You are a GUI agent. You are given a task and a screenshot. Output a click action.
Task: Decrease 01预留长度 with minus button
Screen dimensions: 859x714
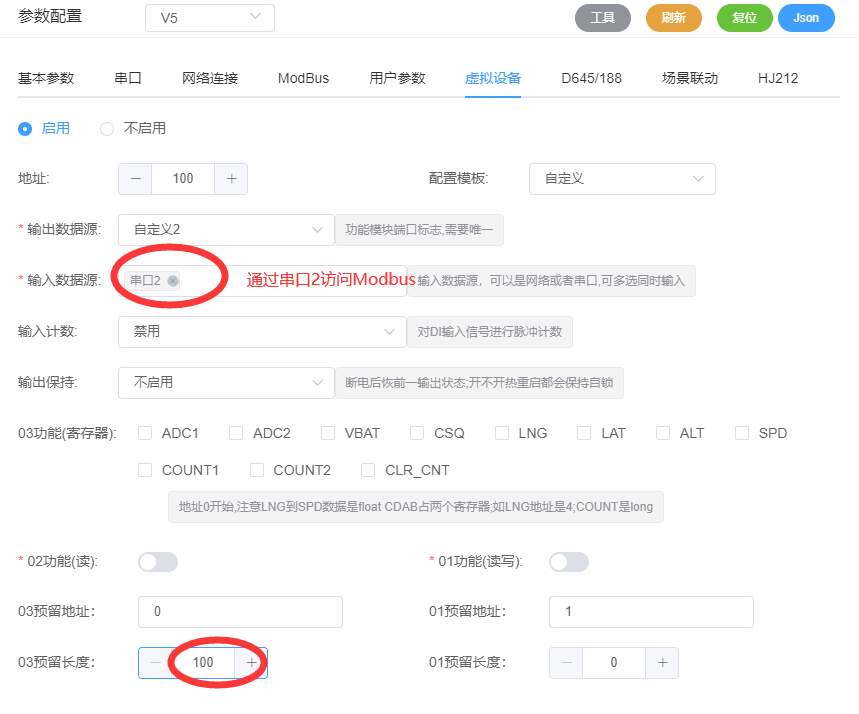(x=566, y=662)
